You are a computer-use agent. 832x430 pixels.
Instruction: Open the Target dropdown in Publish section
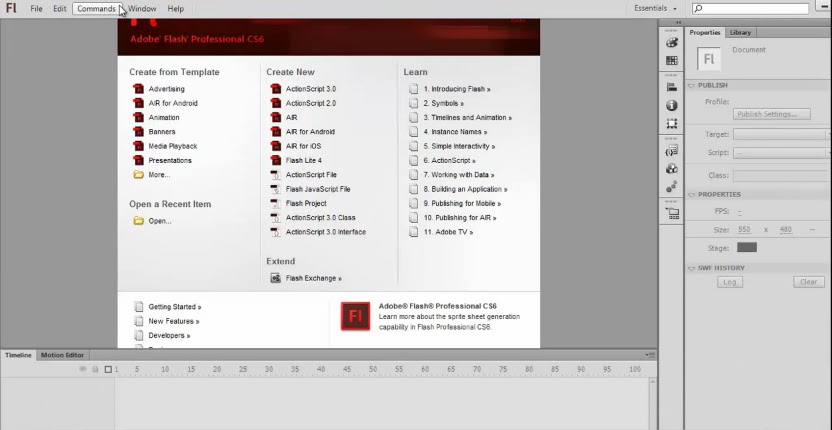point(781,134)
